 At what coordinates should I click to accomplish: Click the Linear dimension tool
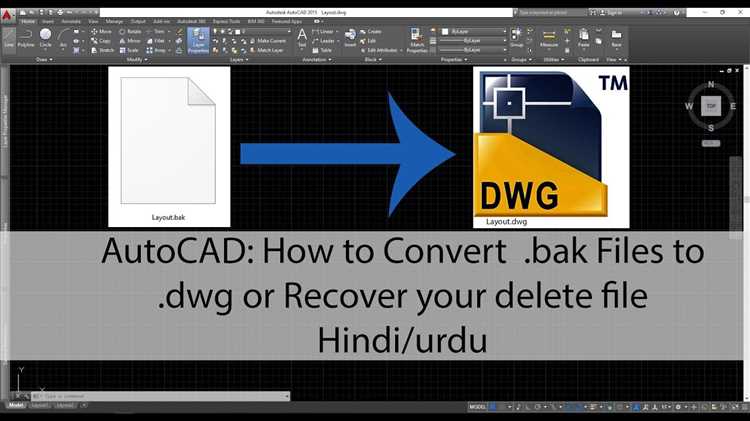click(x=323, y=31)
